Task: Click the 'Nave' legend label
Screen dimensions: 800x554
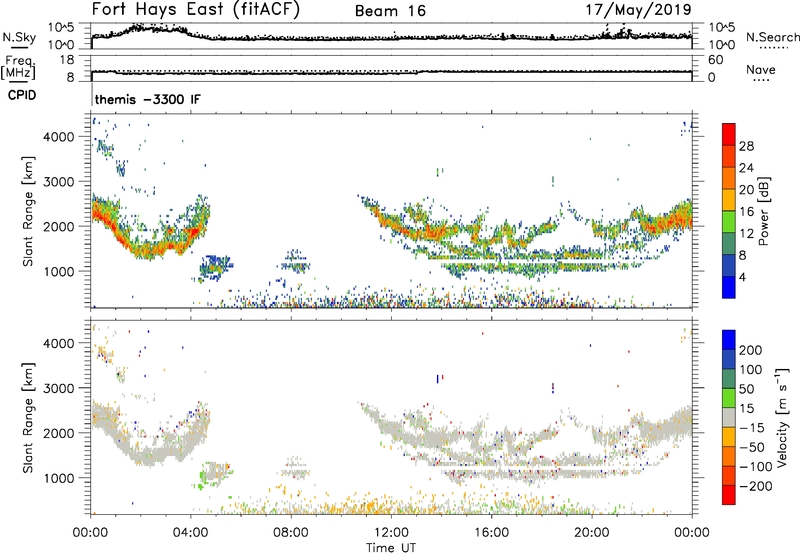Action: click(761, 69)
